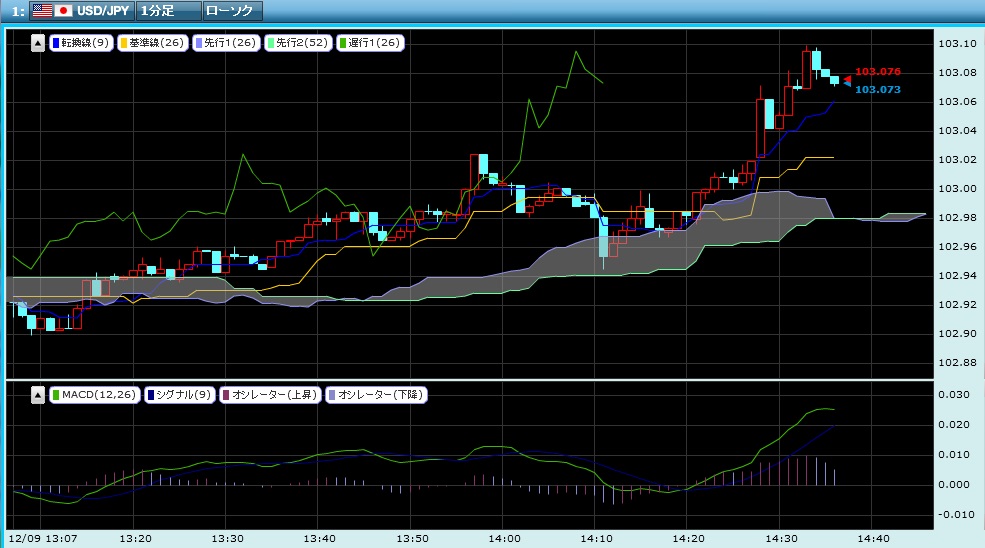Toggle the 遅行1(26) indicator legend
Viewport: 985px width, 548px height.
pyautogui.click(x=370, y=43)
